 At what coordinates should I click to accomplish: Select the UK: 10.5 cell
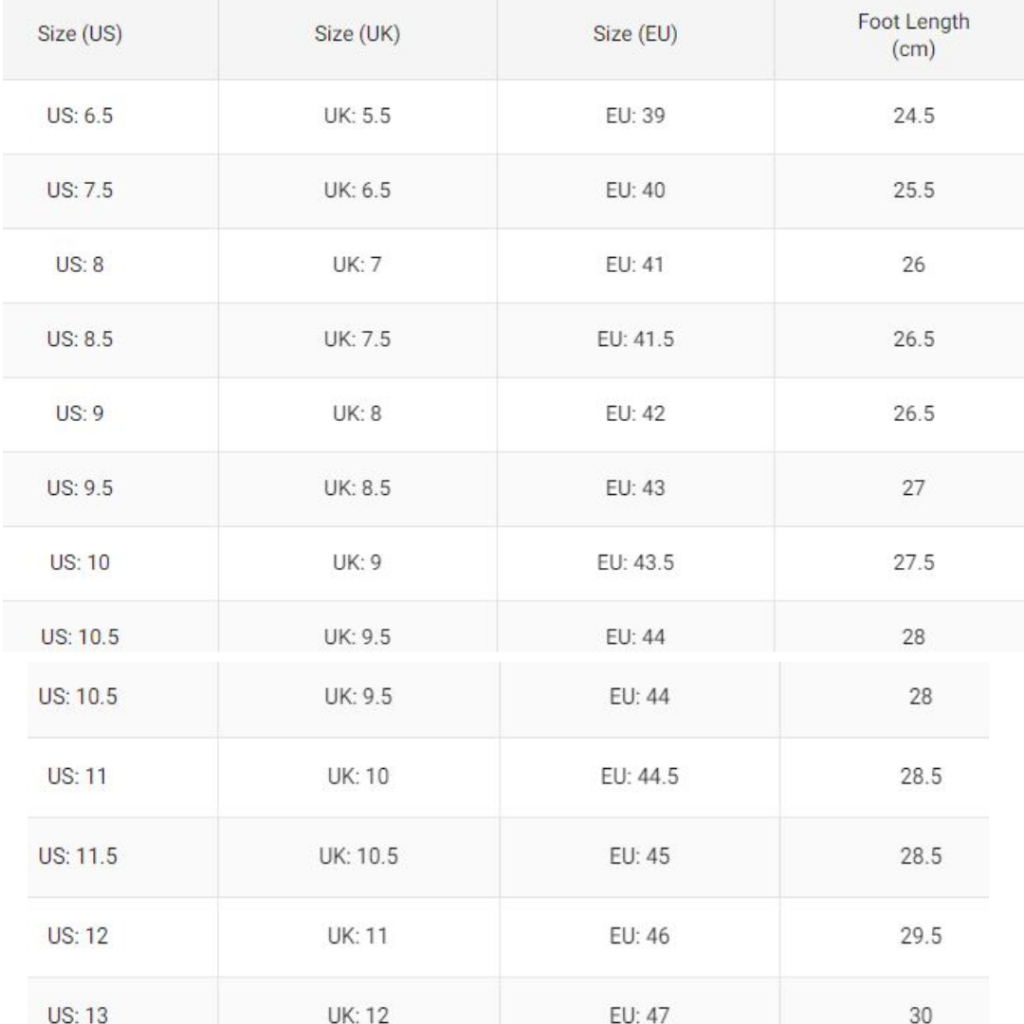(358, 856)
